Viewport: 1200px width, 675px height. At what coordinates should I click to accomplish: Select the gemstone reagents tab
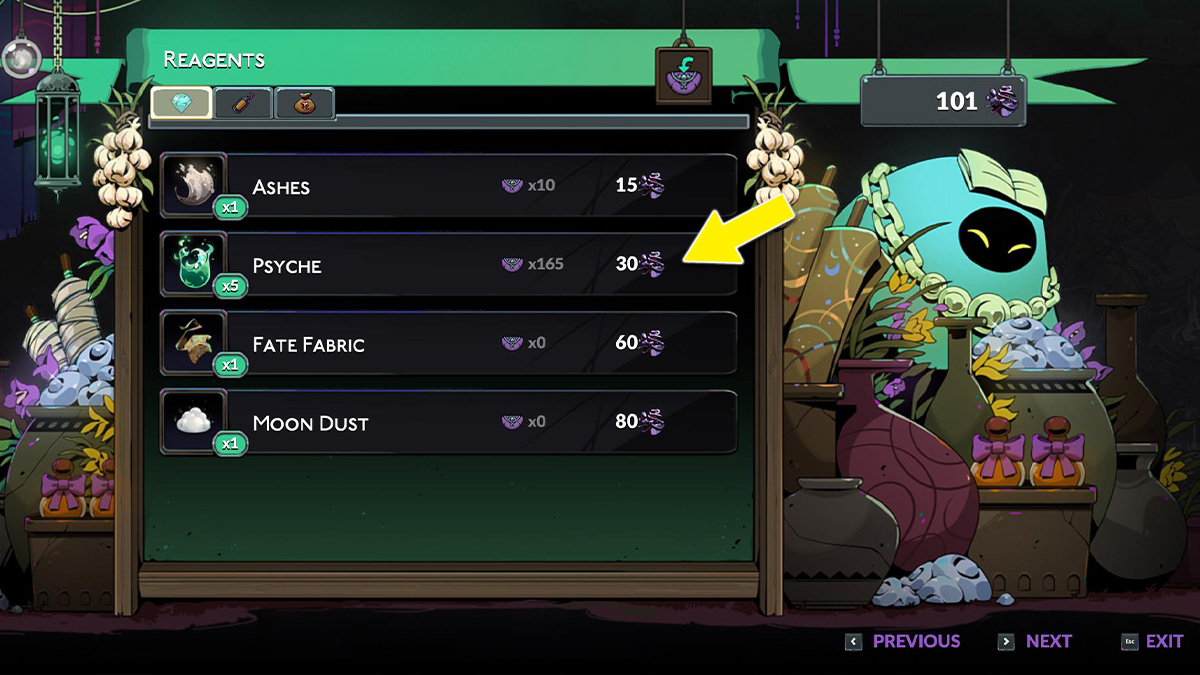click(x=181, y=103)
